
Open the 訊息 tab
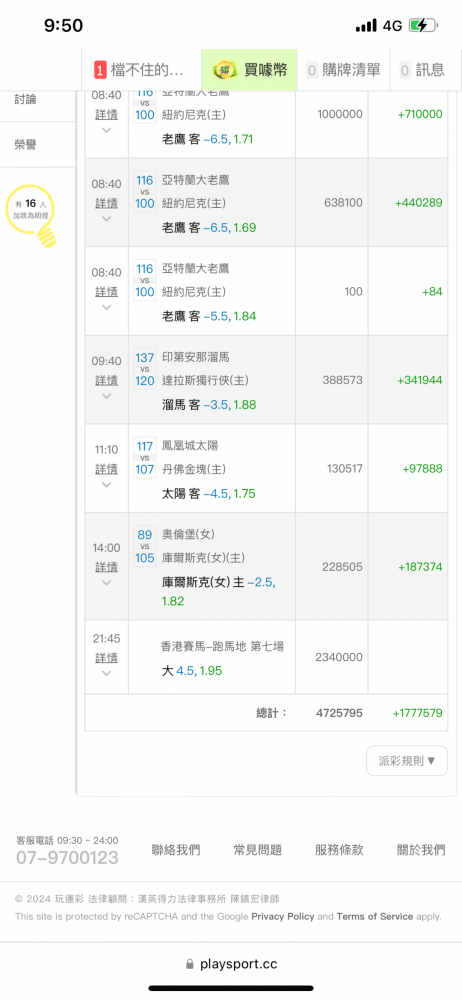pyautogui.click(x=422, y=70)
